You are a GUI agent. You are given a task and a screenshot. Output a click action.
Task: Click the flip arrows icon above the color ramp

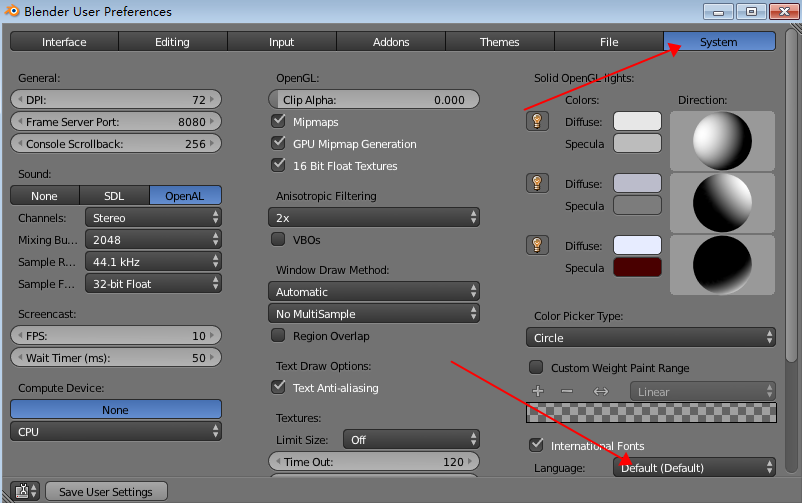[x=600, y=391]
